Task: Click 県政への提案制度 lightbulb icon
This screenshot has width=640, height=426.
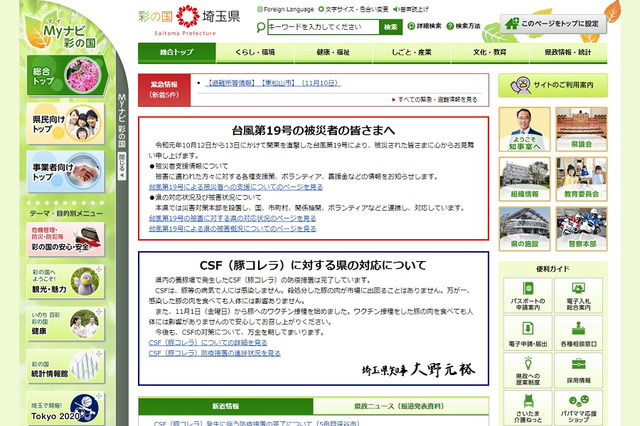Action: [x=528, y=371]
